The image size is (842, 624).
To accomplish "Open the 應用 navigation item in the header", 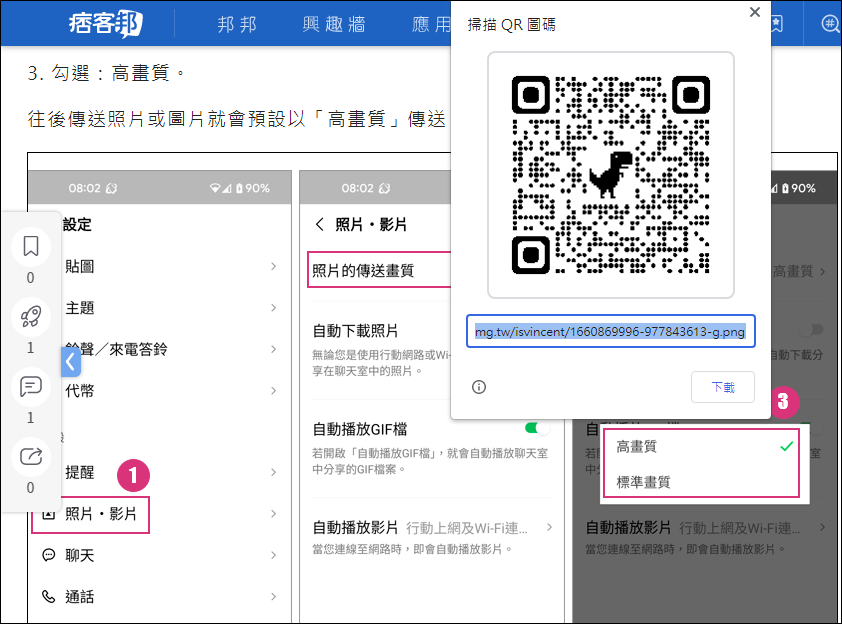I will click(x=431, y=24).
